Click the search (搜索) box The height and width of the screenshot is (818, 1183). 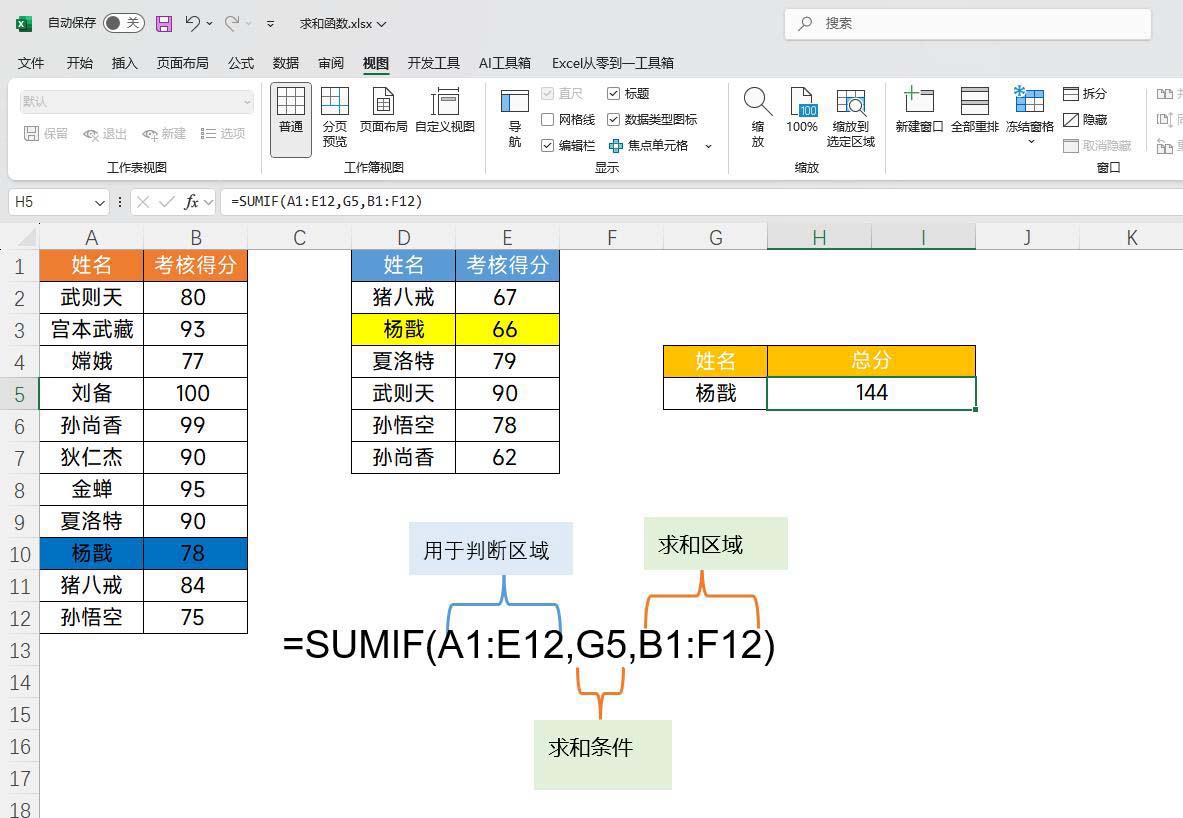coord(968,23)
